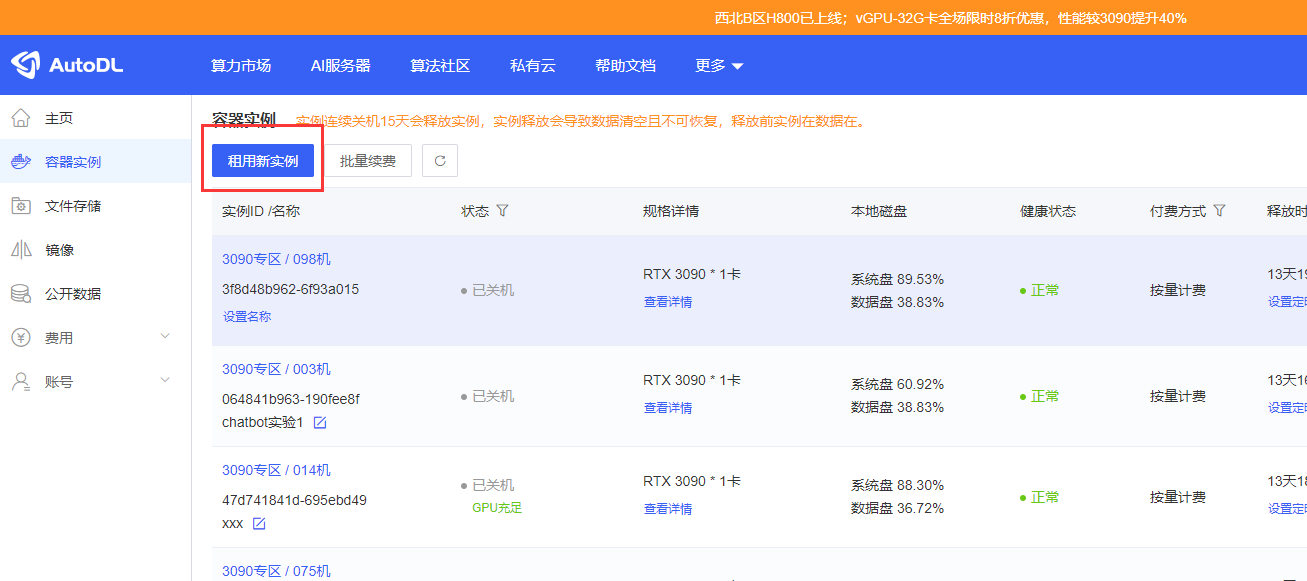Click the 本地磁盘 column header
1307x581 pixels.
point(879,211)
